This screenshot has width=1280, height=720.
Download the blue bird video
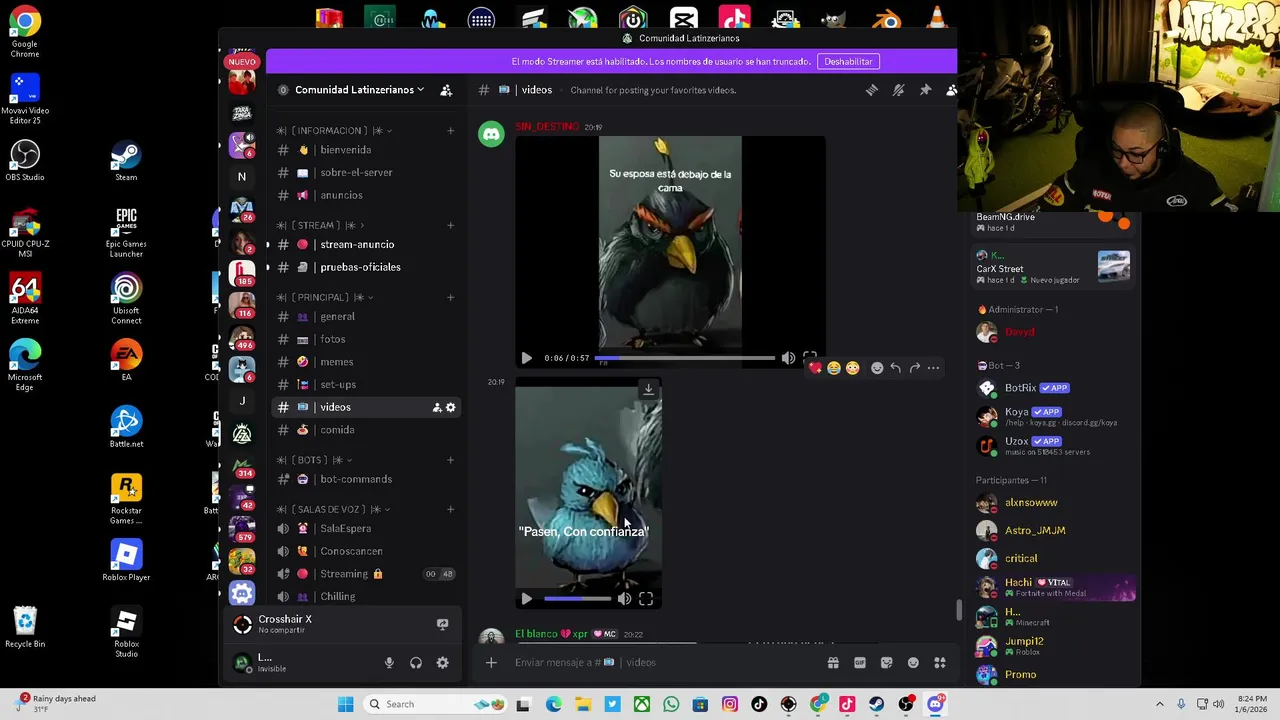pos(649,388)
